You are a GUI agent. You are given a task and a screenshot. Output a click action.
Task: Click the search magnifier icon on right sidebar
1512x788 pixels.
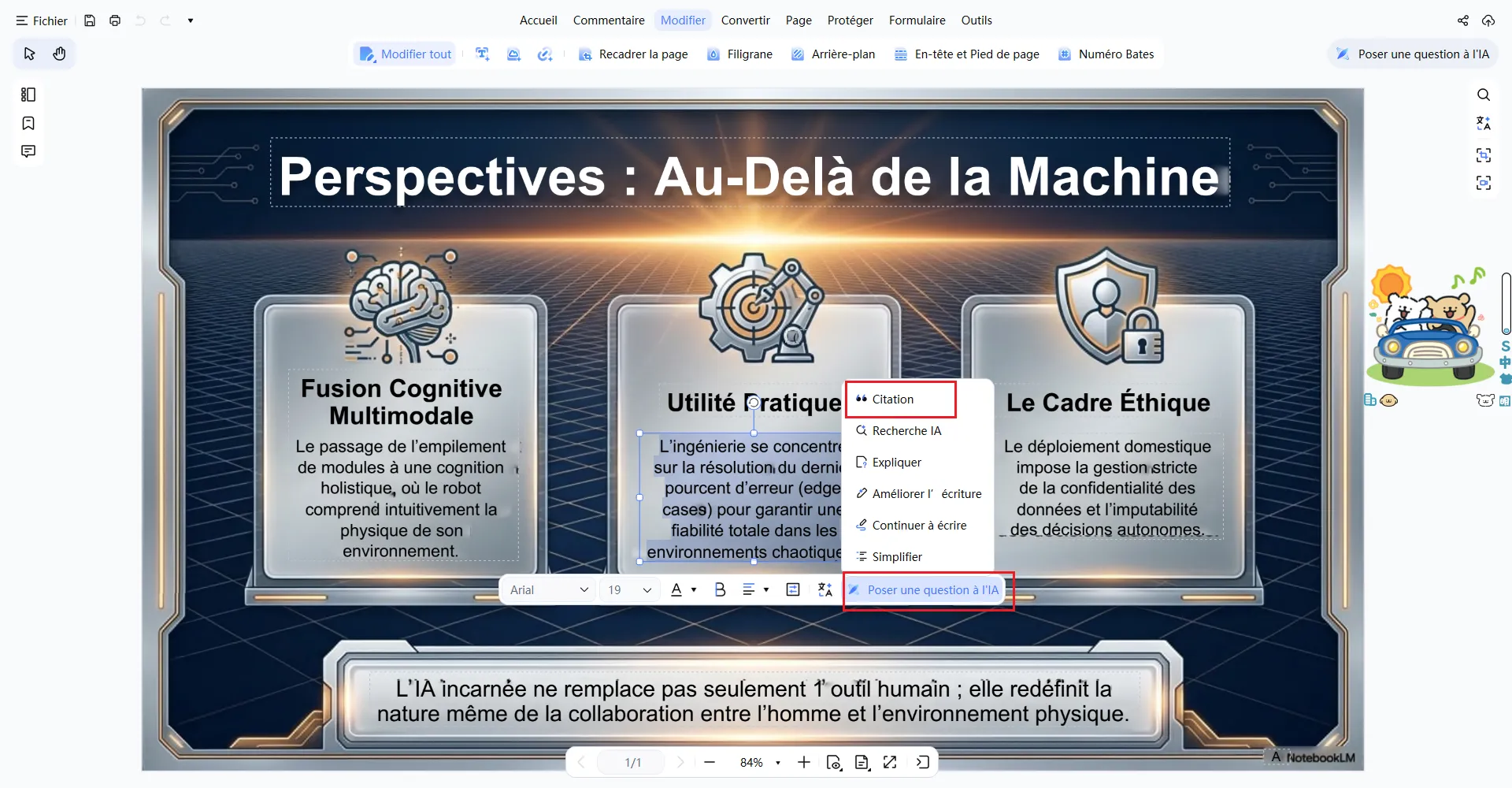1484,95
